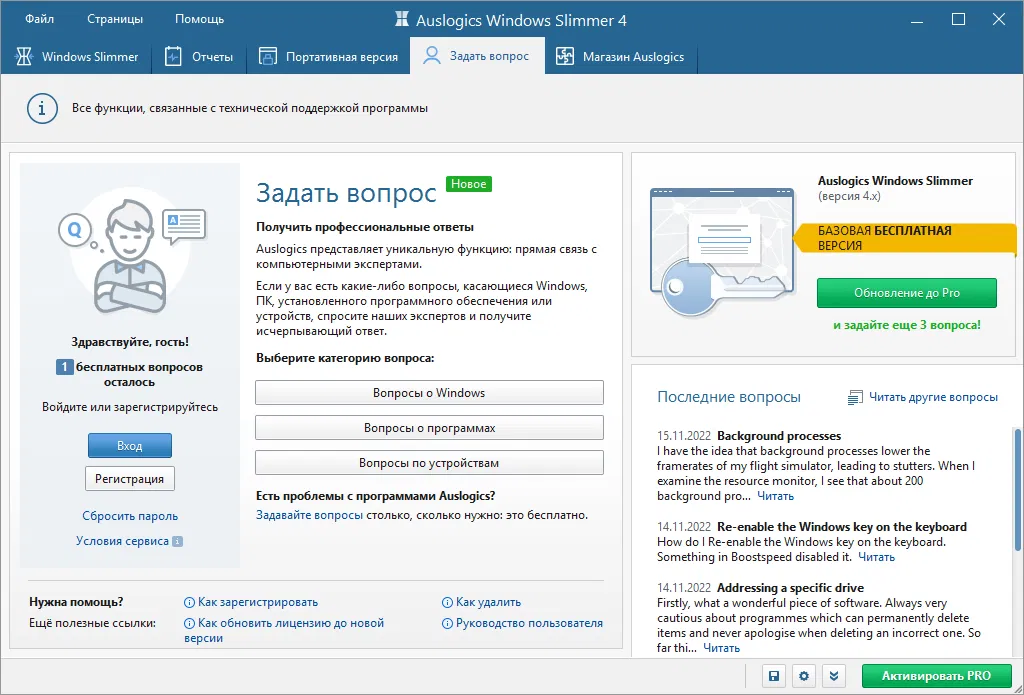Click the Windows Slimmer tab icon
The width and height of the screenshot is (1024, 695).
click(24, 56)
